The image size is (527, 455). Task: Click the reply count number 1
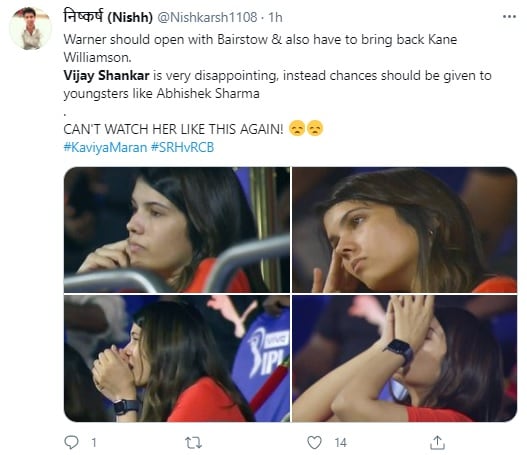94,443
